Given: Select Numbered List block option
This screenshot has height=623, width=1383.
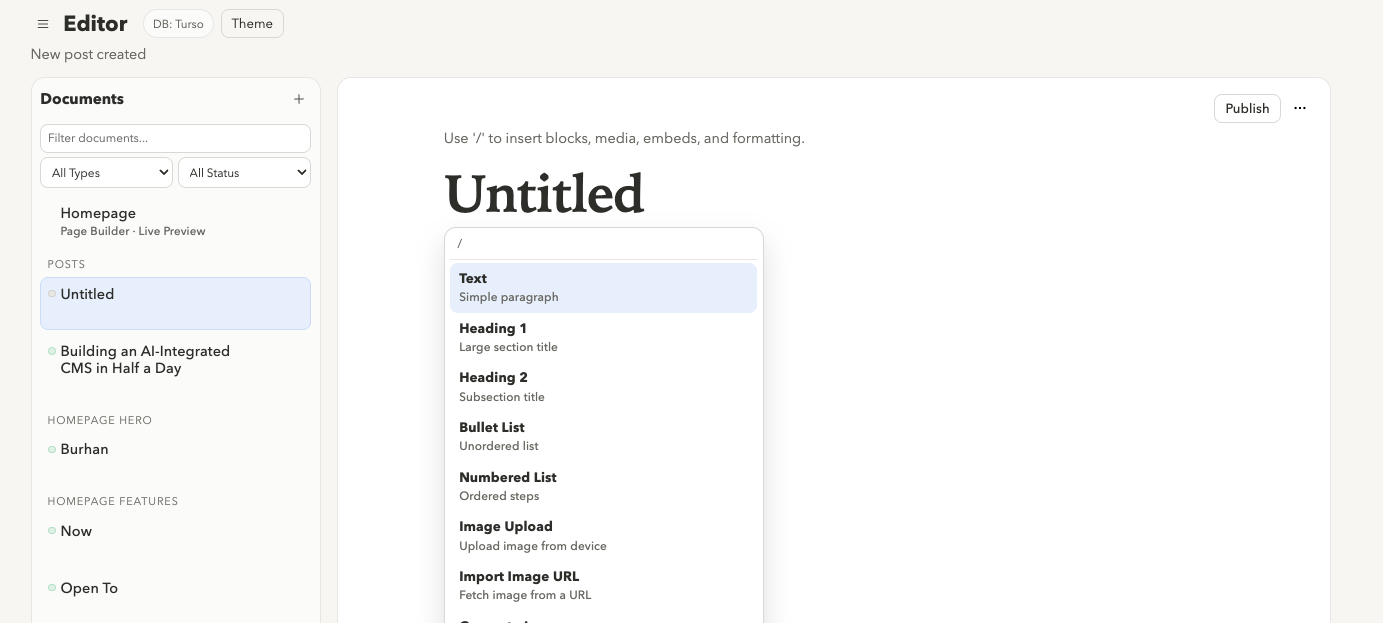Looking at the screenshot, I should click(603, 486).
